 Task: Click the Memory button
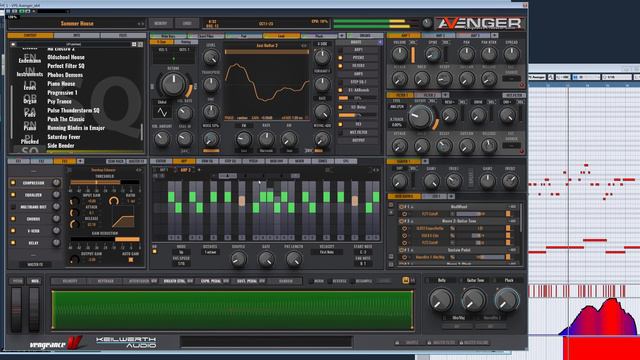click(x=161, y=24)
